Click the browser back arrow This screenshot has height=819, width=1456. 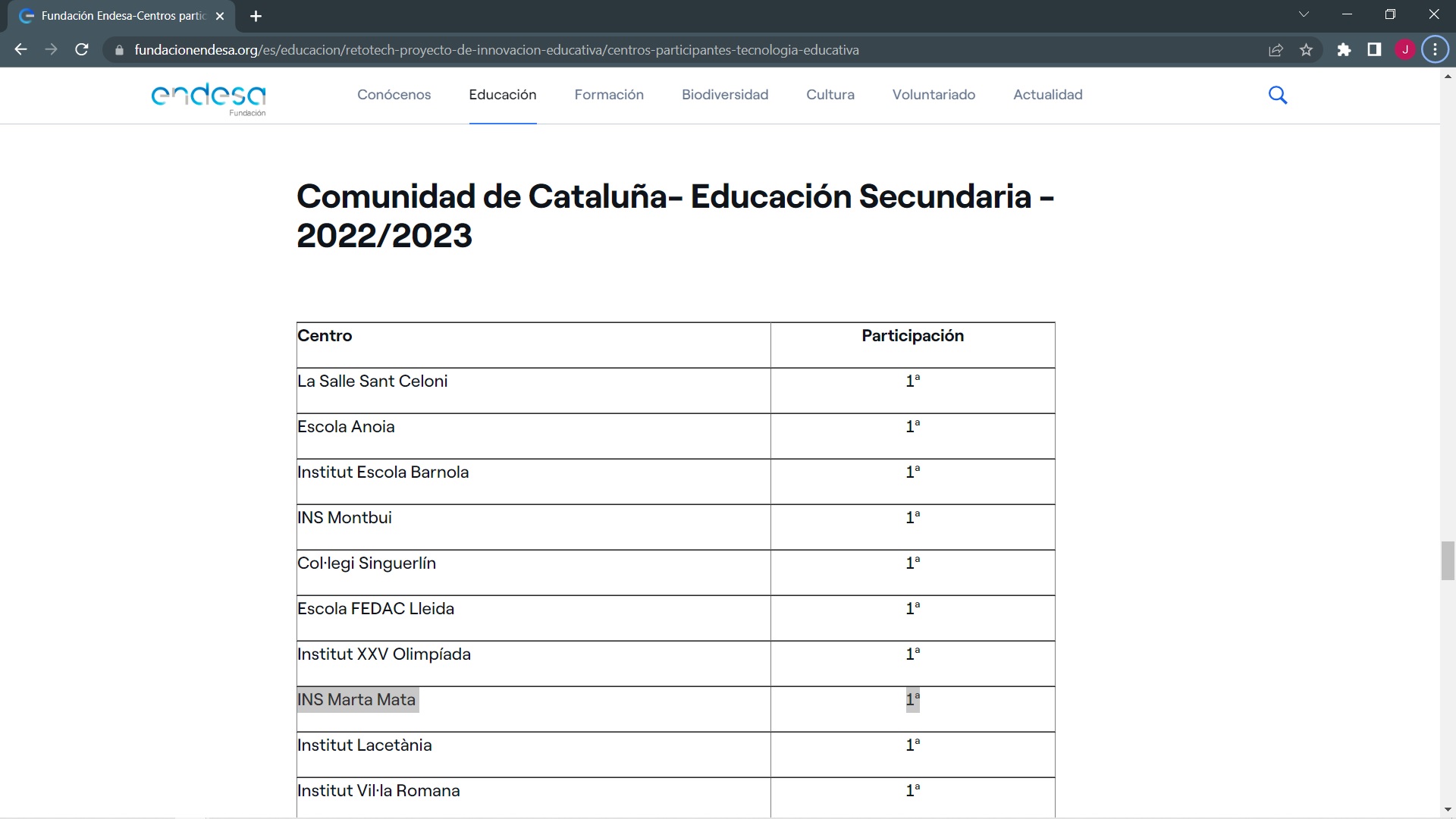click(20, 50)
